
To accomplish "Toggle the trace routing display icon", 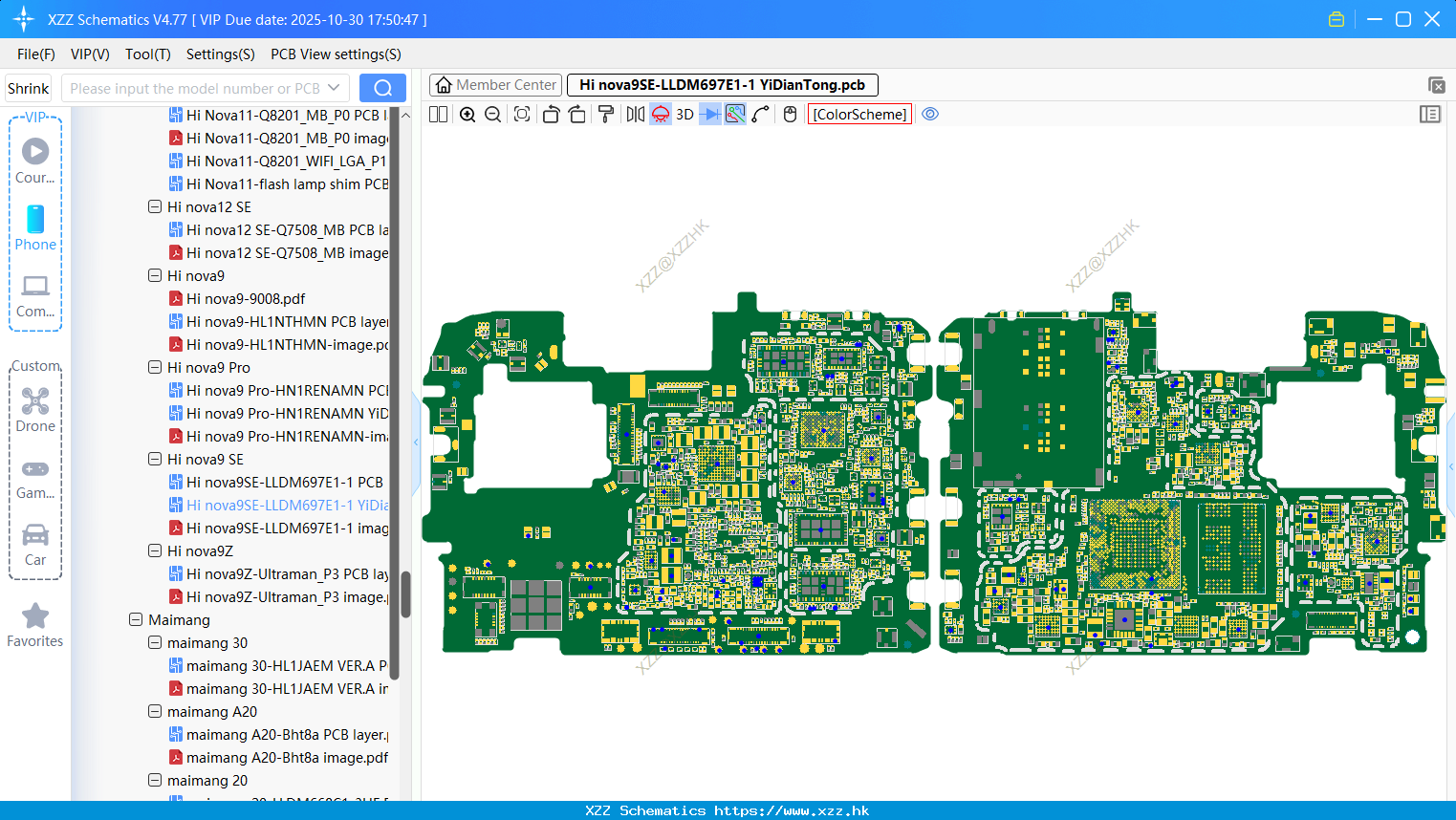I will point(735,115).
